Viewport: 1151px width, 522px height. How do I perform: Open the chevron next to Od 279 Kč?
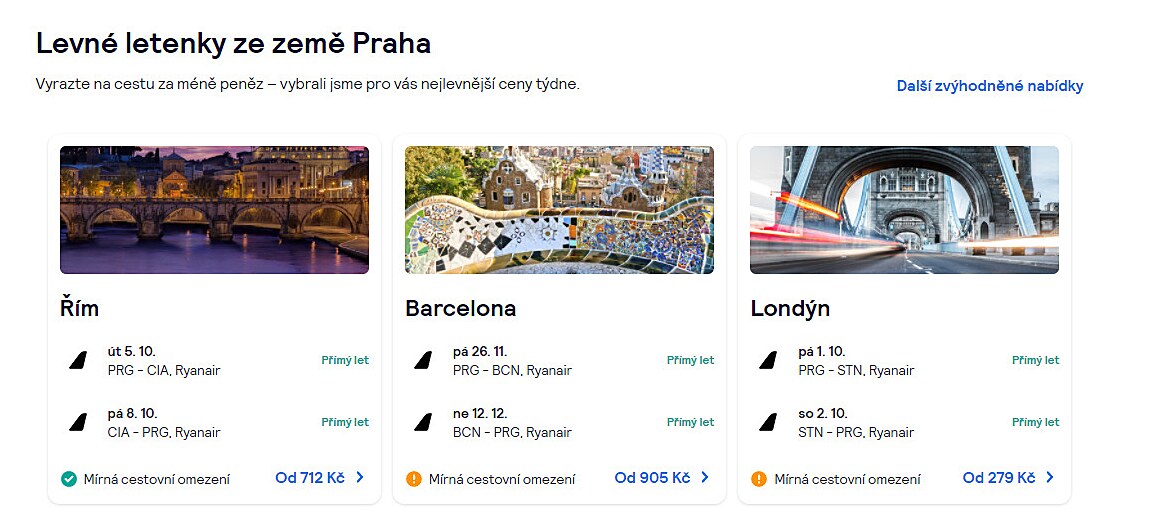coord(1050,478)
